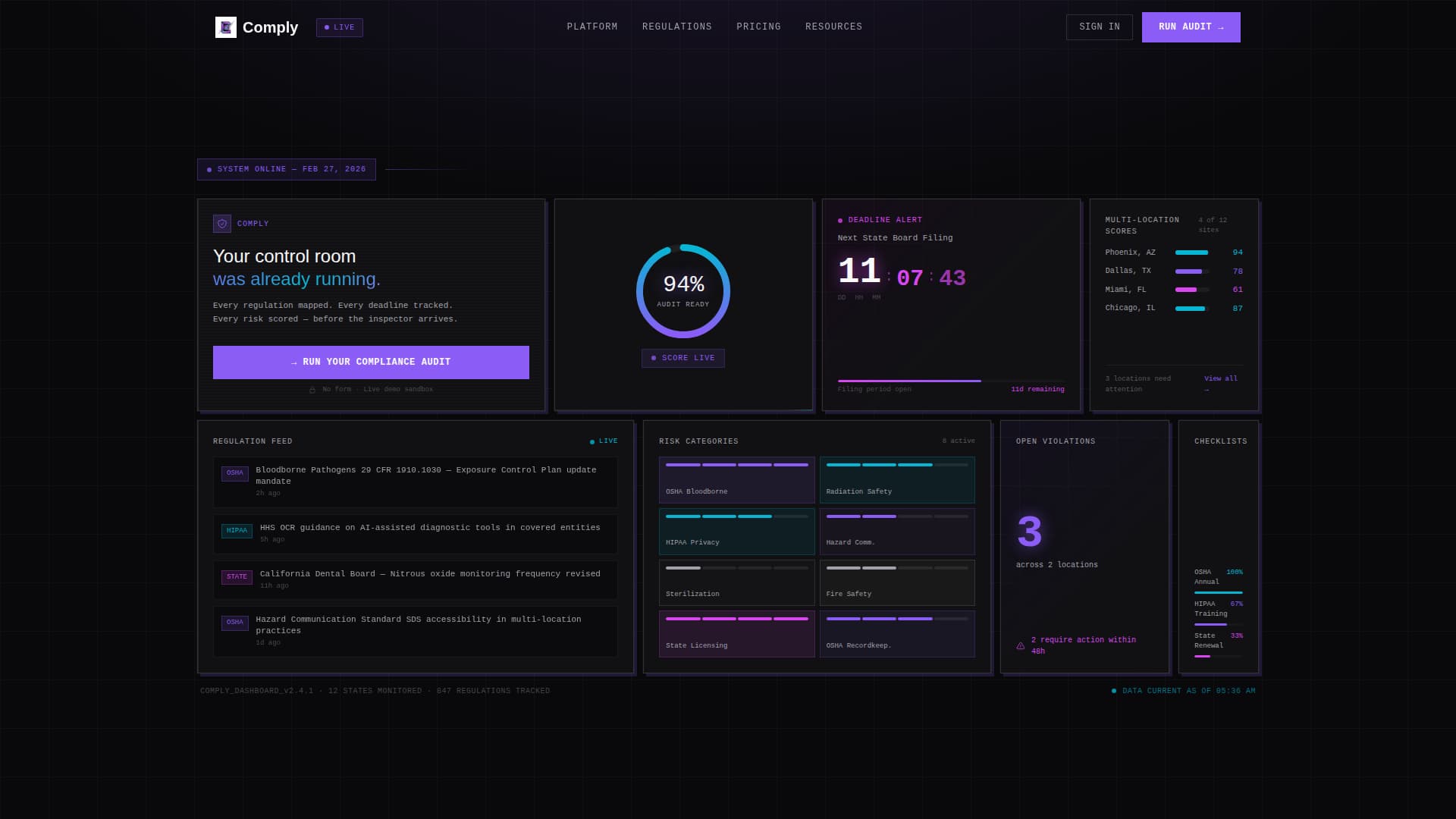Click the filing period progress bar
This screenshot has height=819, width=1456.
(x=951, y=381)
